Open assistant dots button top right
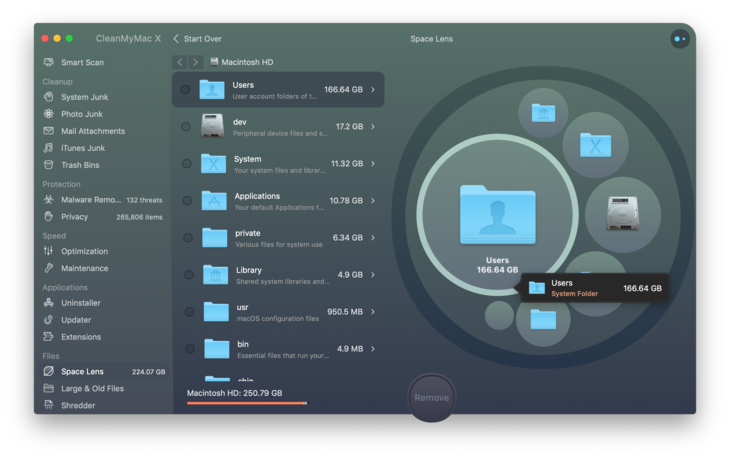 coord(680,39)
